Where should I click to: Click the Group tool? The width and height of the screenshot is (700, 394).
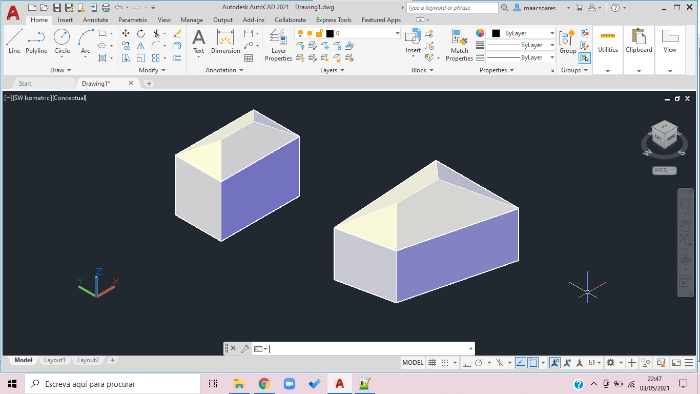coord(568,41)
